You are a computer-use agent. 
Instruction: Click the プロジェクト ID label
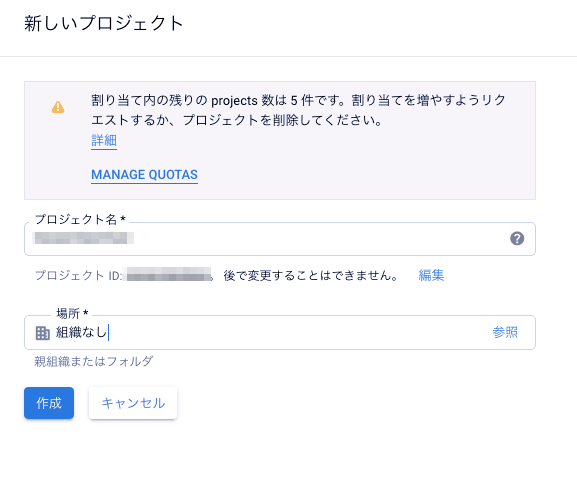(x=78, y=275)
